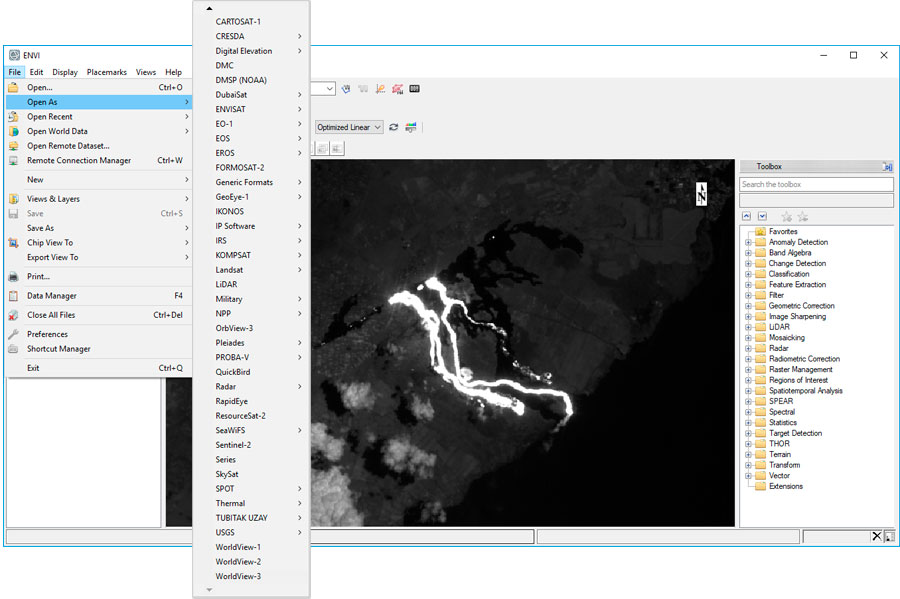Click the Search the toolbox field
900x599 pixels.
click(816, 185)
